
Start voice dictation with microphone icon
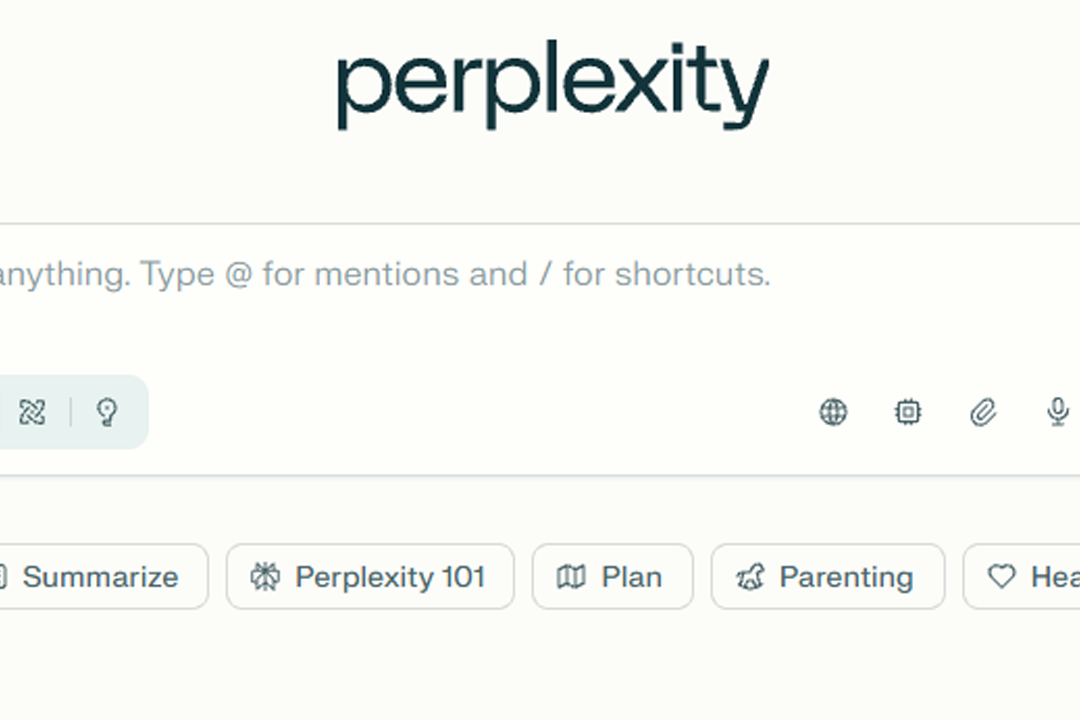pyautogui.click(x=1057, y=412)
